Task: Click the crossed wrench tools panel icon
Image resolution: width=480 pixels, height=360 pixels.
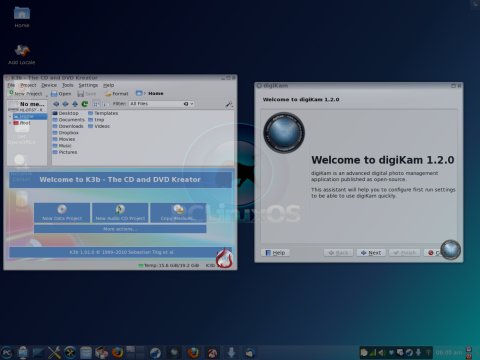Action: tap(54, 353)
